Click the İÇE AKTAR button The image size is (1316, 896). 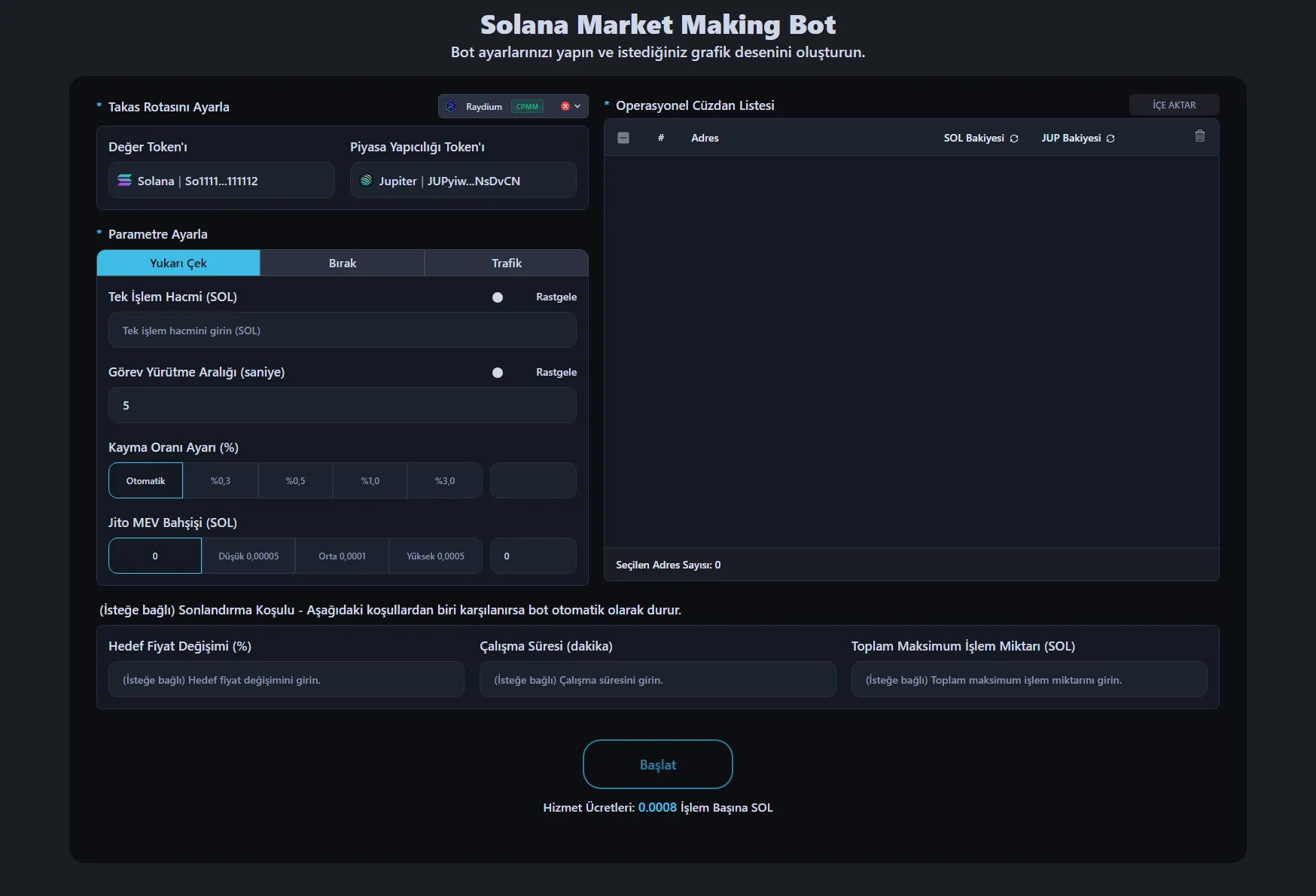point(1173,105)
